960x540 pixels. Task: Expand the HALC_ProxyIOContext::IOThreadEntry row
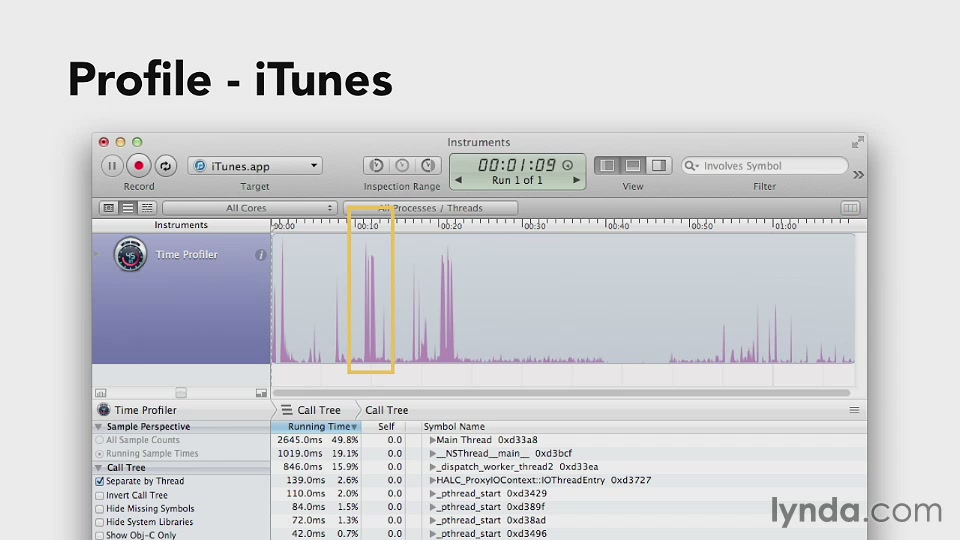click(432, 481)
